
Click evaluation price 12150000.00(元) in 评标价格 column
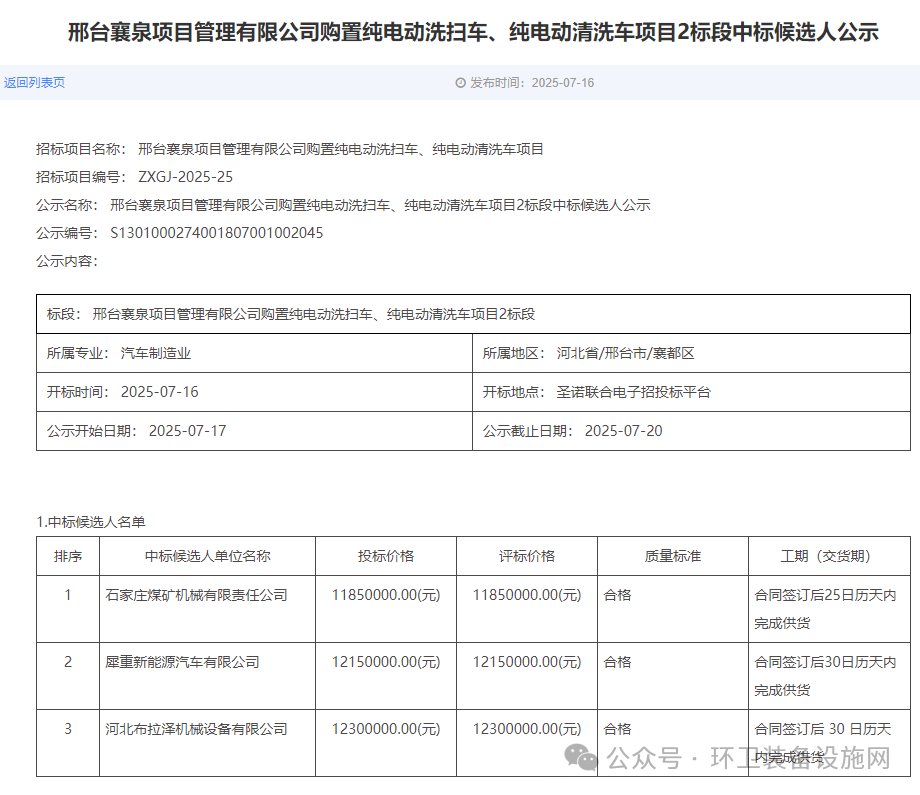[x=527, y=662]
